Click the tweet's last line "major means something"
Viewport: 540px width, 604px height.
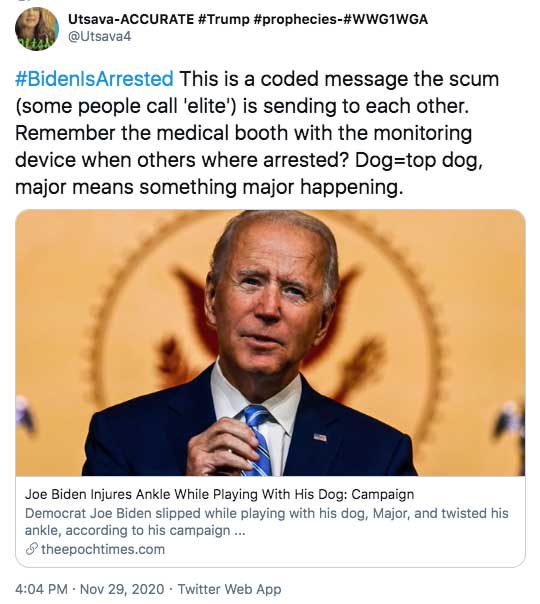pos(209,187)
